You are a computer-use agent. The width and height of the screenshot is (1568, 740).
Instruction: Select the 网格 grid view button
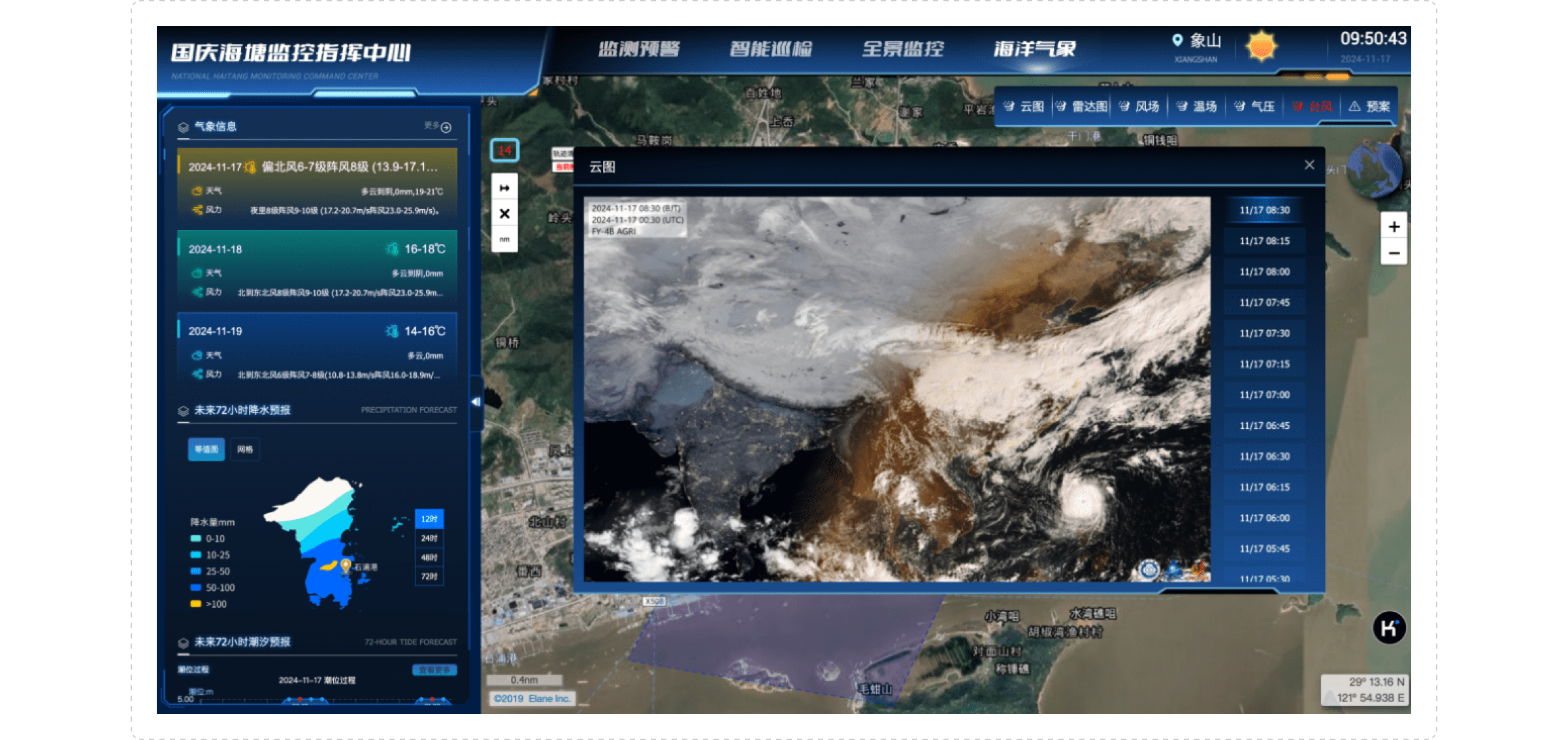(x=245, y=449)
